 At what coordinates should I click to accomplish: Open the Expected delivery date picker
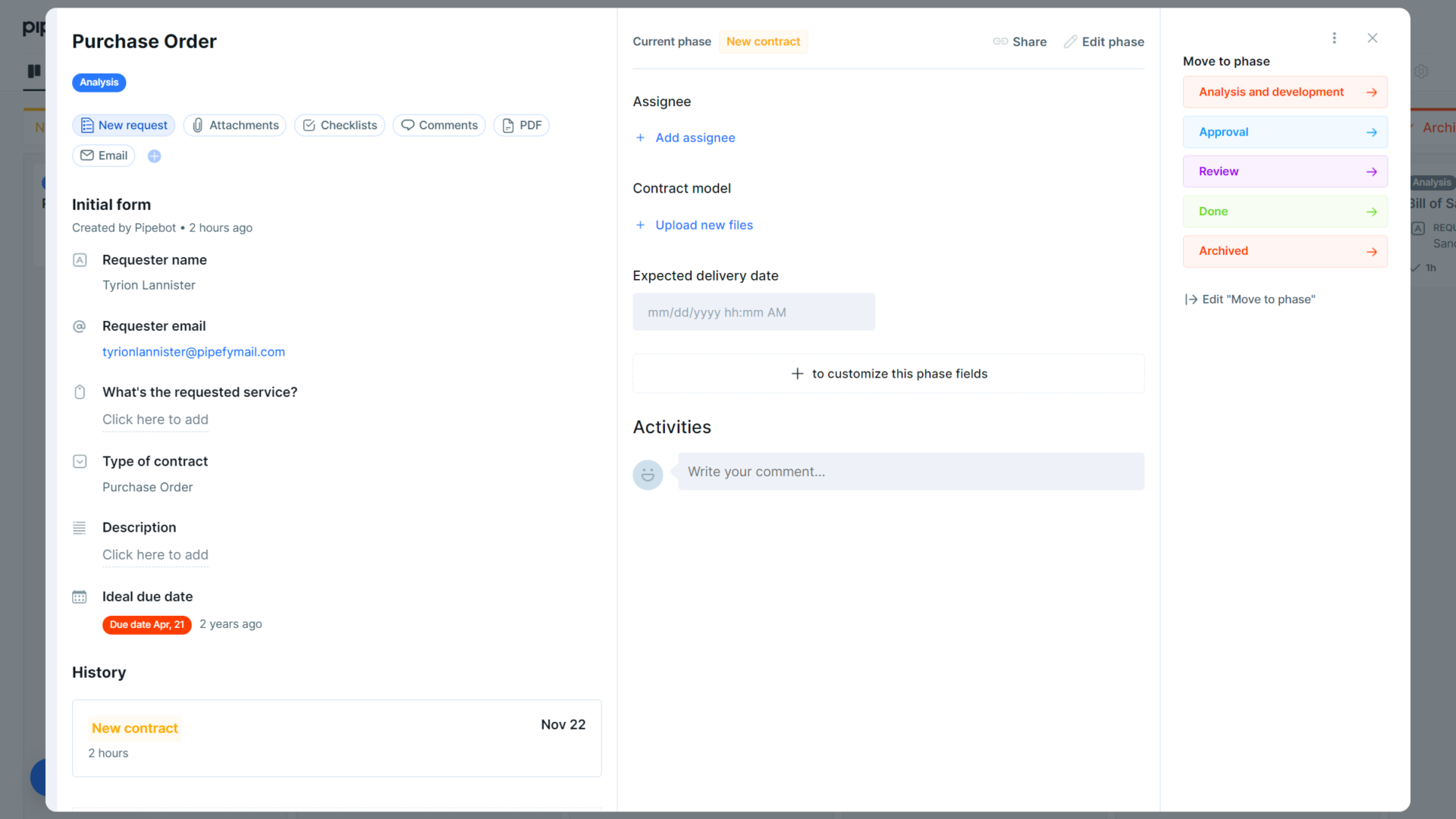click(x=754, y=312)
